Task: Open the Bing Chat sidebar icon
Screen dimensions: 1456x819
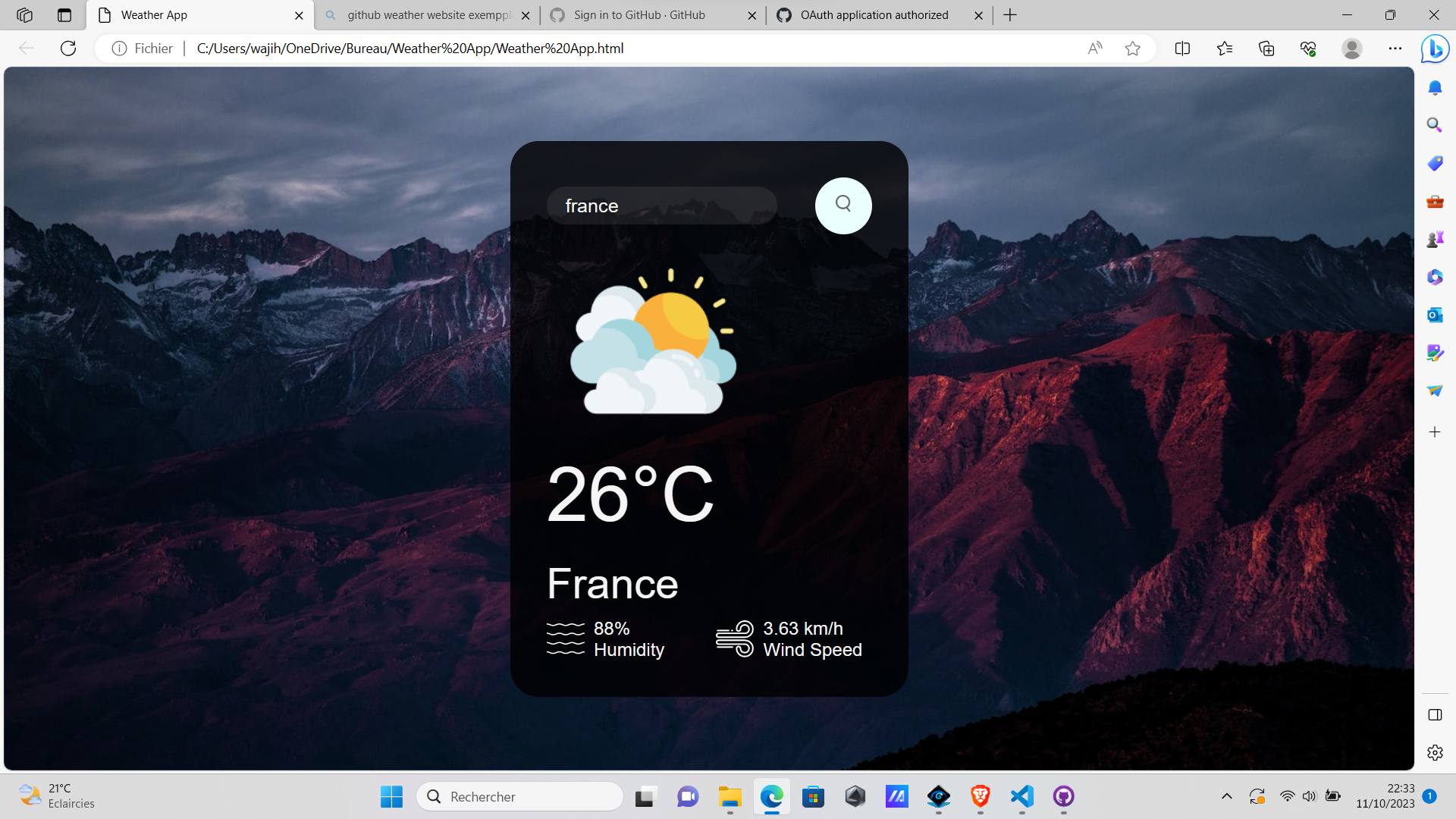Action: click(x=1436, y=48)
